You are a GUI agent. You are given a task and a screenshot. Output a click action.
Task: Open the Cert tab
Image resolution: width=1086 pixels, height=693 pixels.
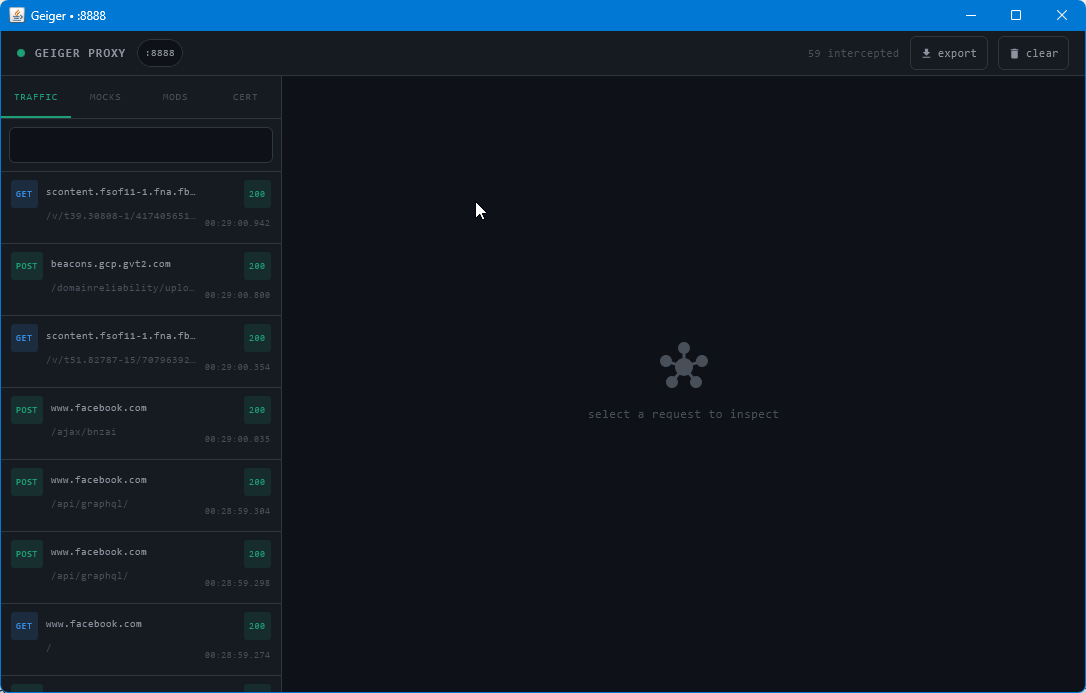pyautogui.click(x=245, y=97)
